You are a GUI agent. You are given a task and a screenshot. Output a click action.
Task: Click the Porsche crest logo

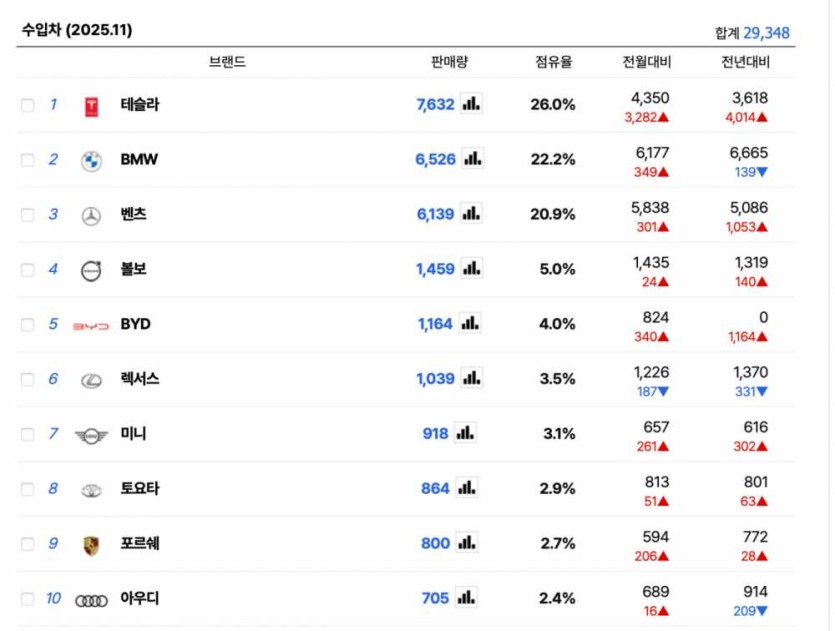click(x=91, y=545)
